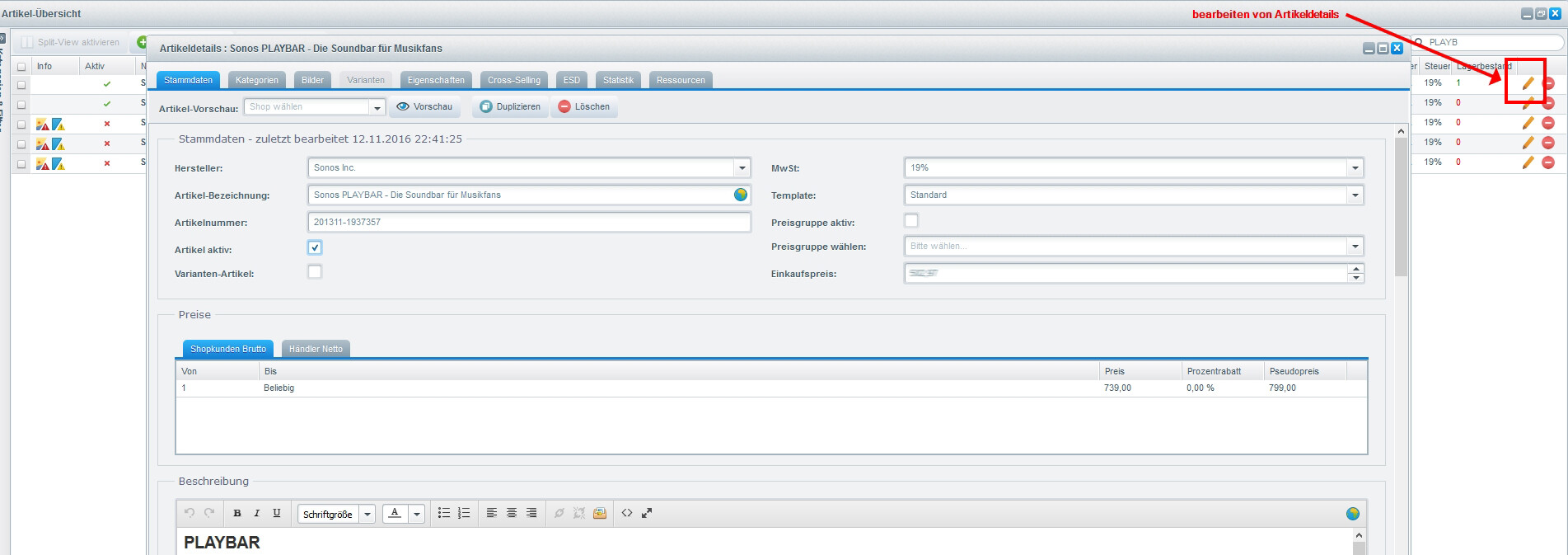Center the description text
This screenshot has height=555, width=1568.
tap(512, 513)
